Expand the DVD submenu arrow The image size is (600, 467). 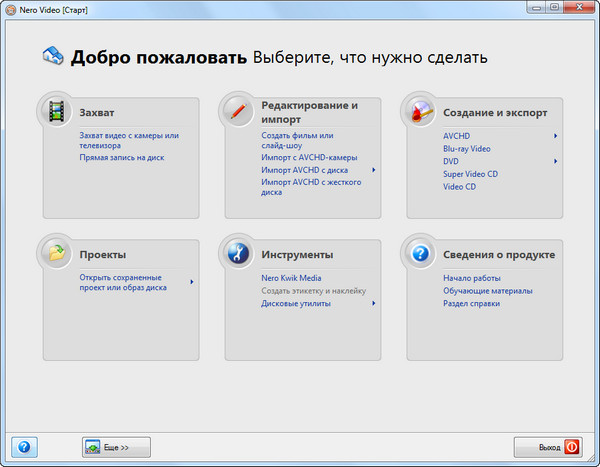coord(555,161)
